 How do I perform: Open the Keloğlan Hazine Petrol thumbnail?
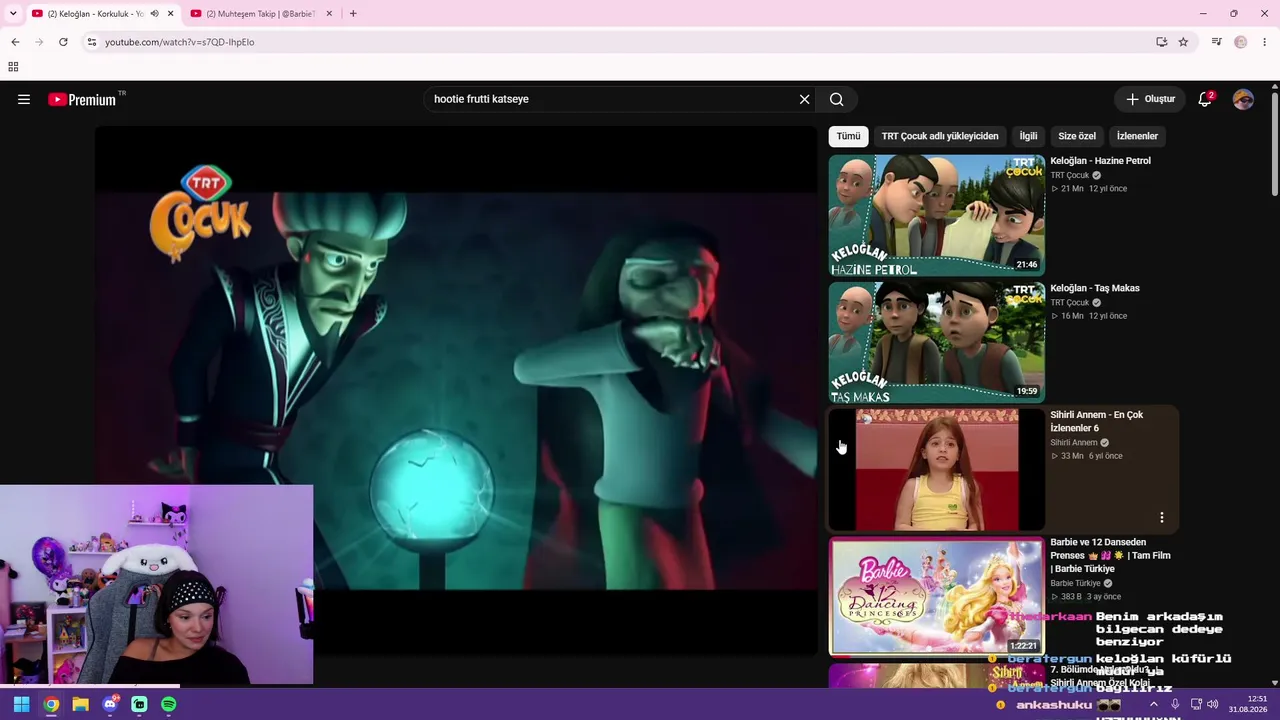pos(937,215)
